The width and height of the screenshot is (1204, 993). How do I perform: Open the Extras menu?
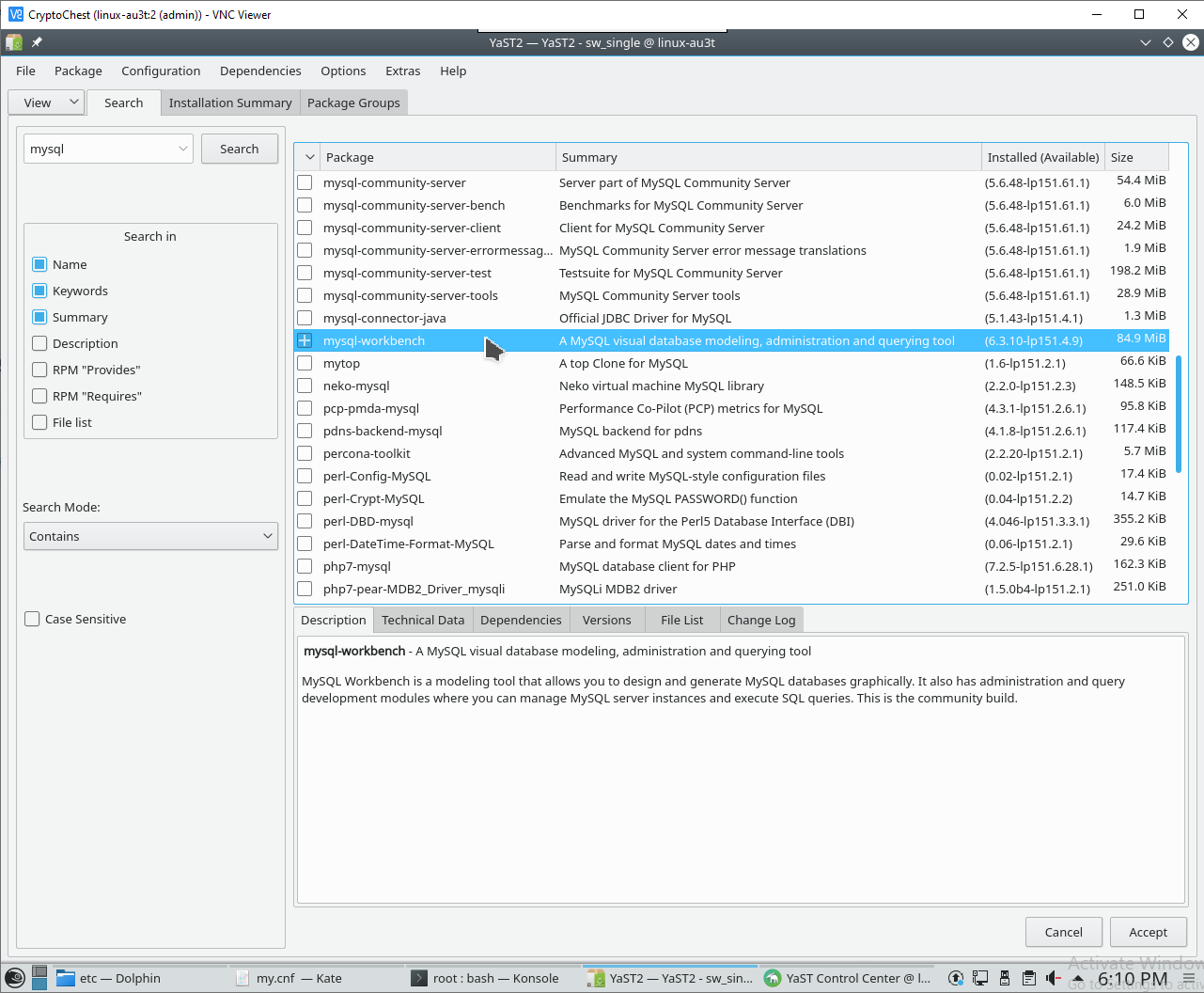(x=402, y=71)
